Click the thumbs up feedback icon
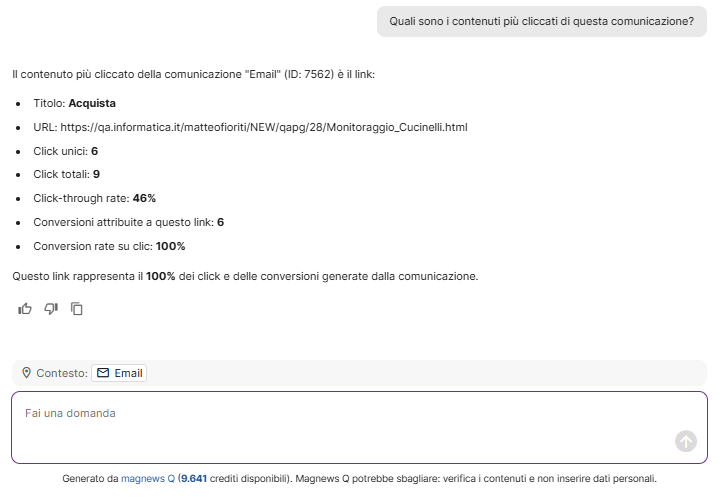 [25, 309]
